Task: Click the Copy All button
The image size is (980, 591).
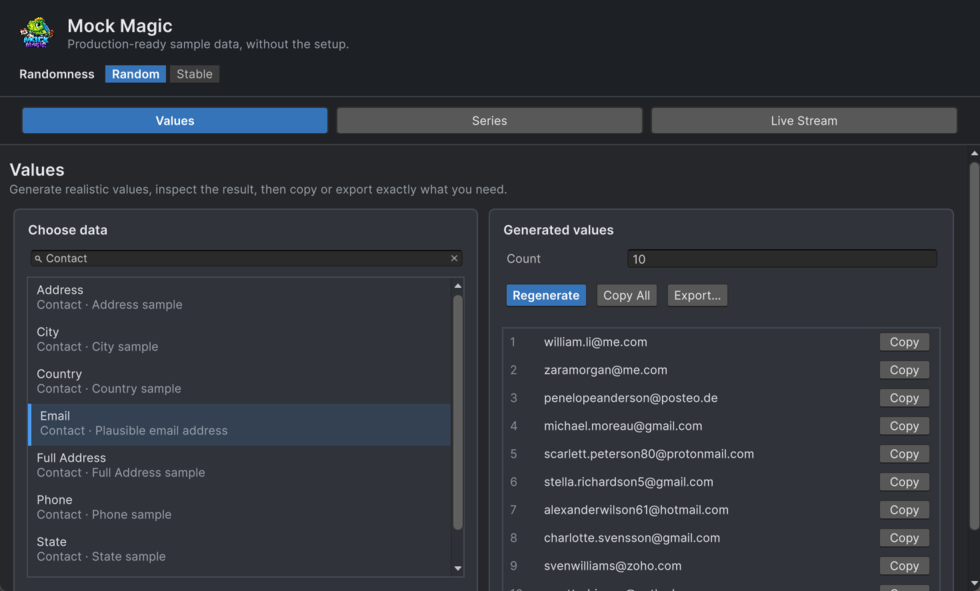Action: point(626,296)
